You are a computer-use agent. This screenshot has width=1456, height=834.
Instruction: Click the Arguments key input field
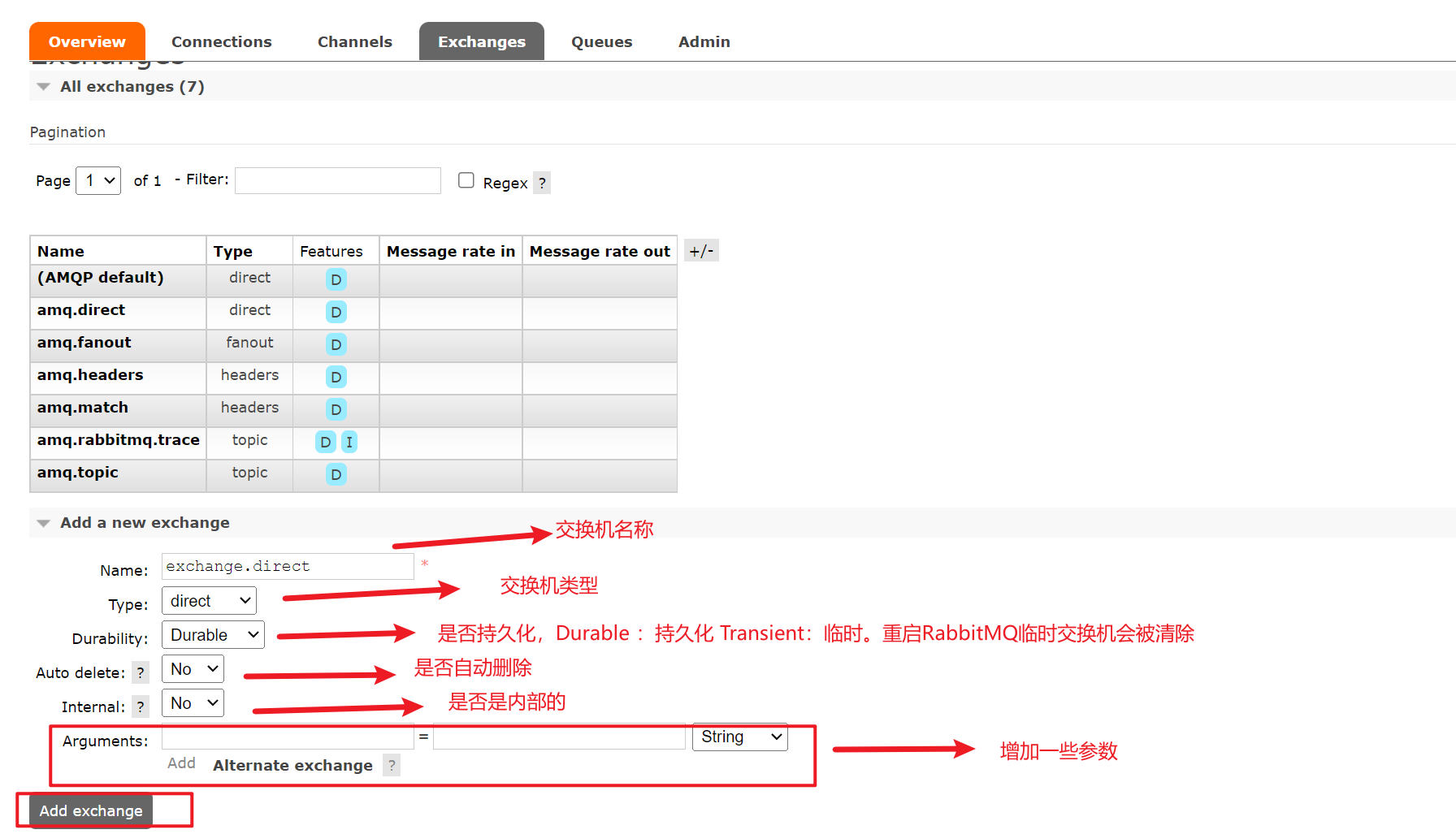point(288,737)
